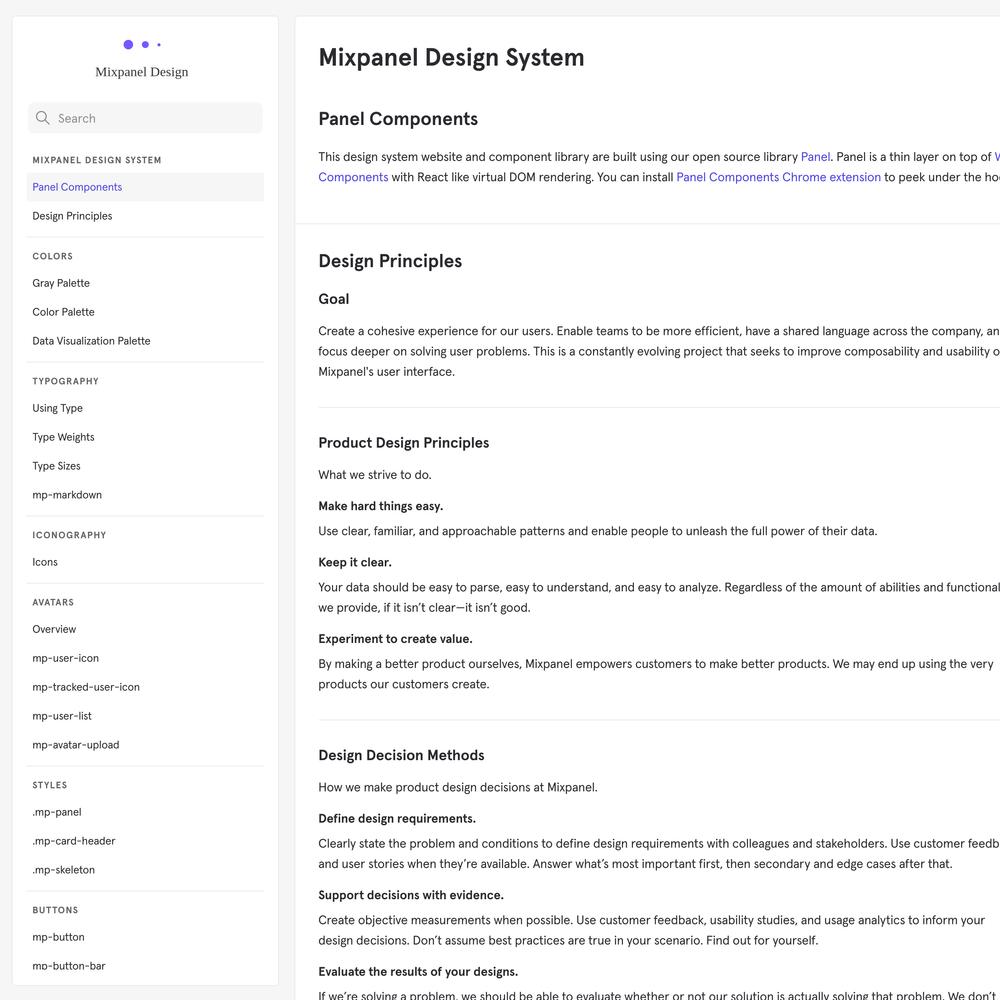Click the Mixpanel Design sidebar title
Image resolution: width=1000 pixels, height=1000 pixels.
(x=142, y=72)
